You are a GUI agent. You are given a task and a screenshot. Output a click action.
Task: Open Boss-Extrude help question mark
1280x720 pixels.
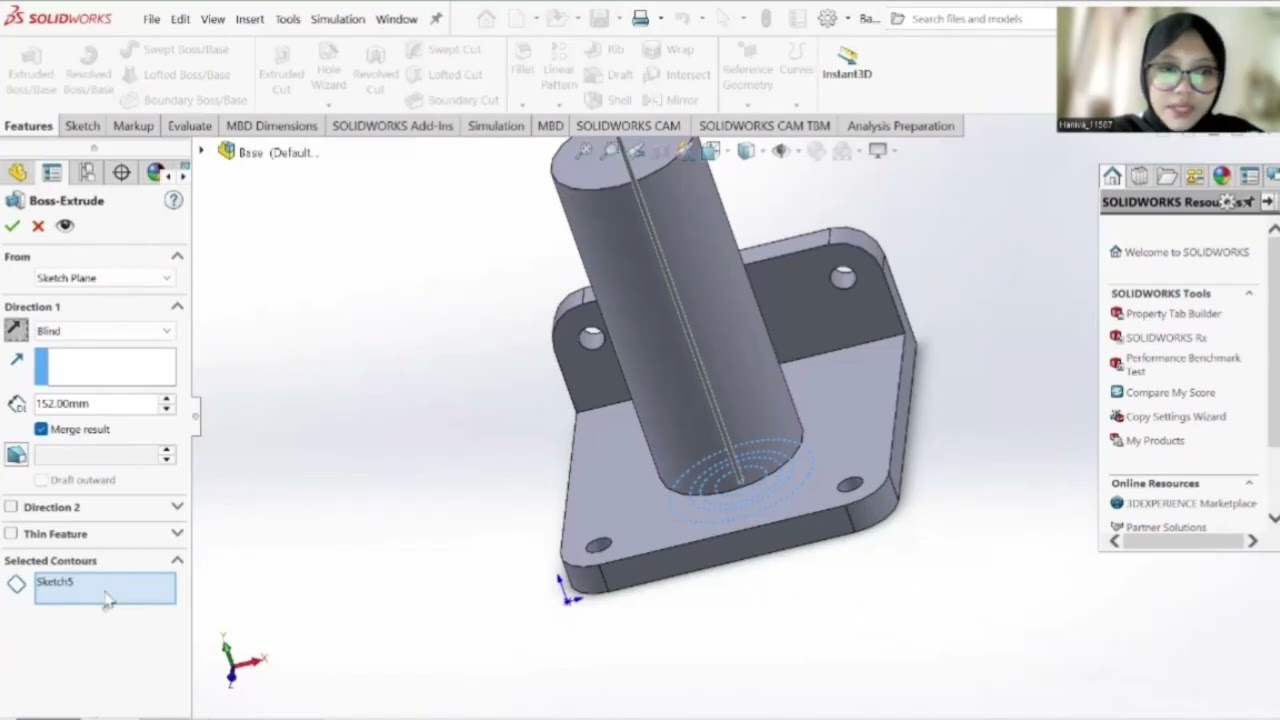174,201
